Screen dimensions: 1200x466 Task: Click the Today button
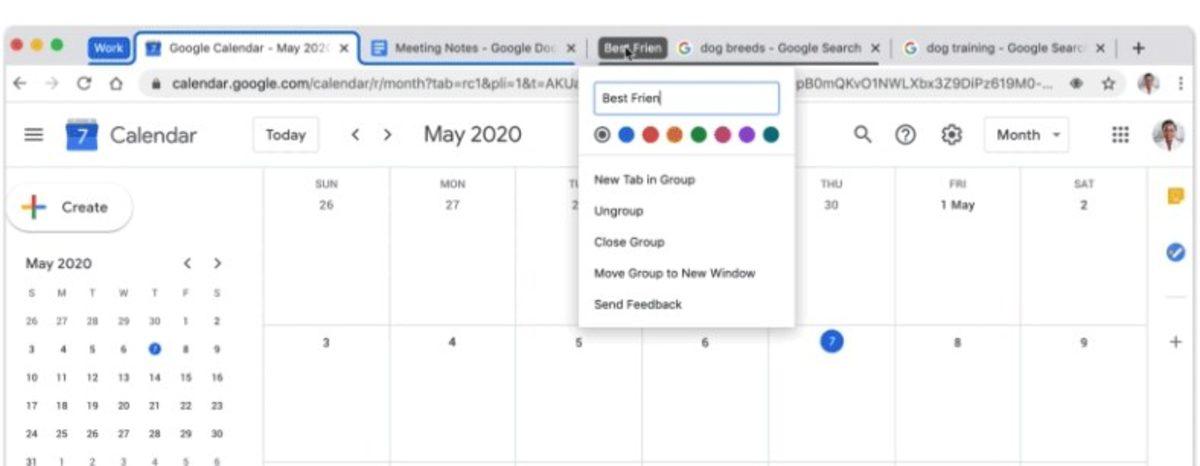(x=286, y=135)
